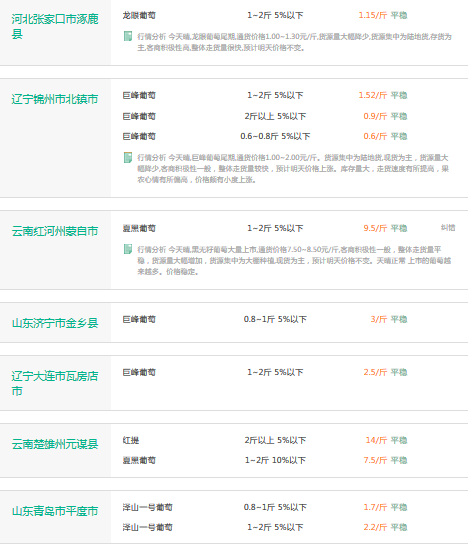Click the 纠错 link beside the 9.5/斤 price
Image resolution: width=468 pixels, height=545 pixels.
[x=448, y=228]
